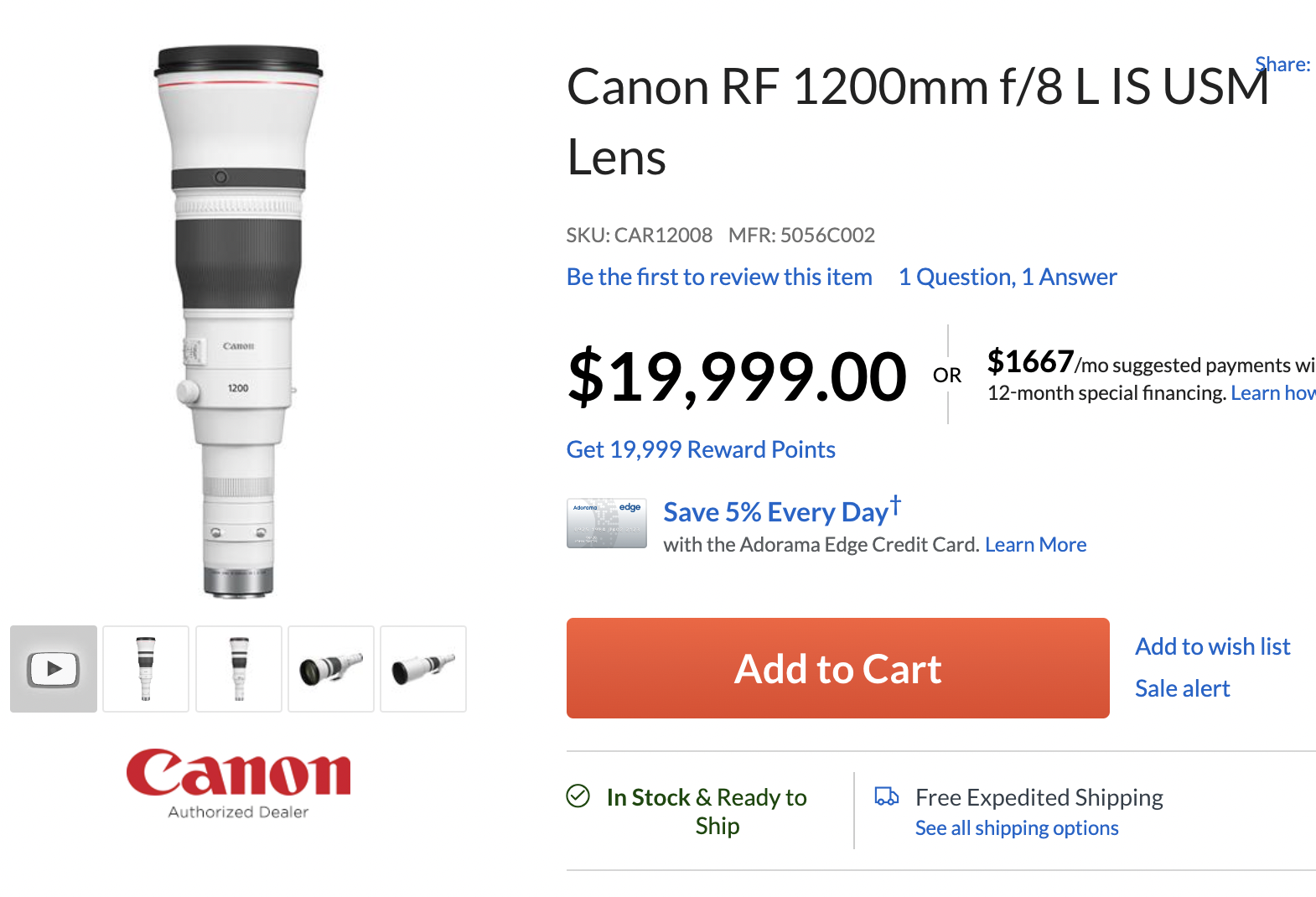The width and height of the screenshot is (1316, 897).
Task: Click the main Canon lens product image
Action: click(x=239, y=323)
